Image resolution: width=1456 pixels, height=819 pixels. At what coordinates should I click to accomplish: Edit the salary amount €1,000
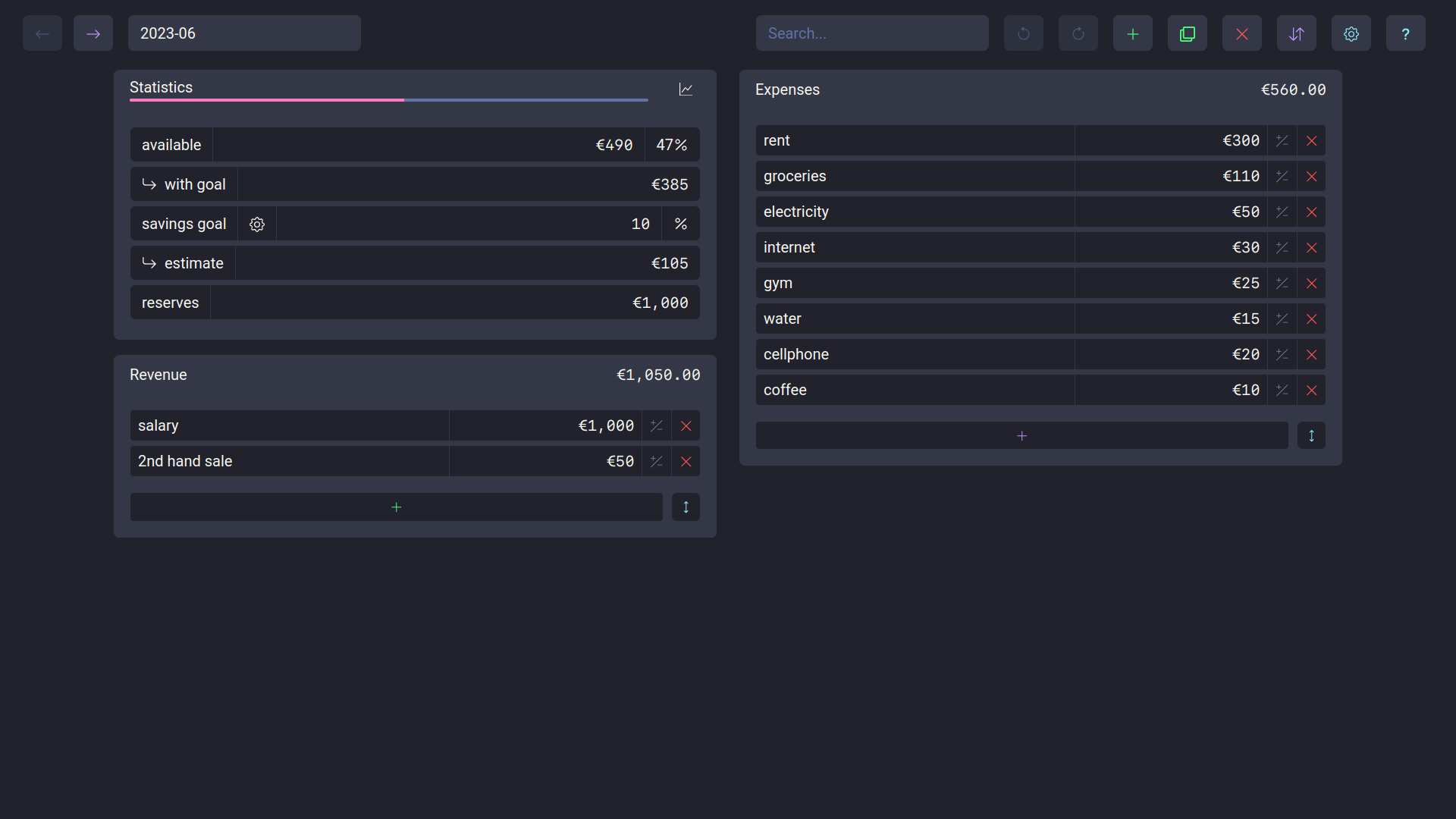pyautogui.click(x=545, y=425)
